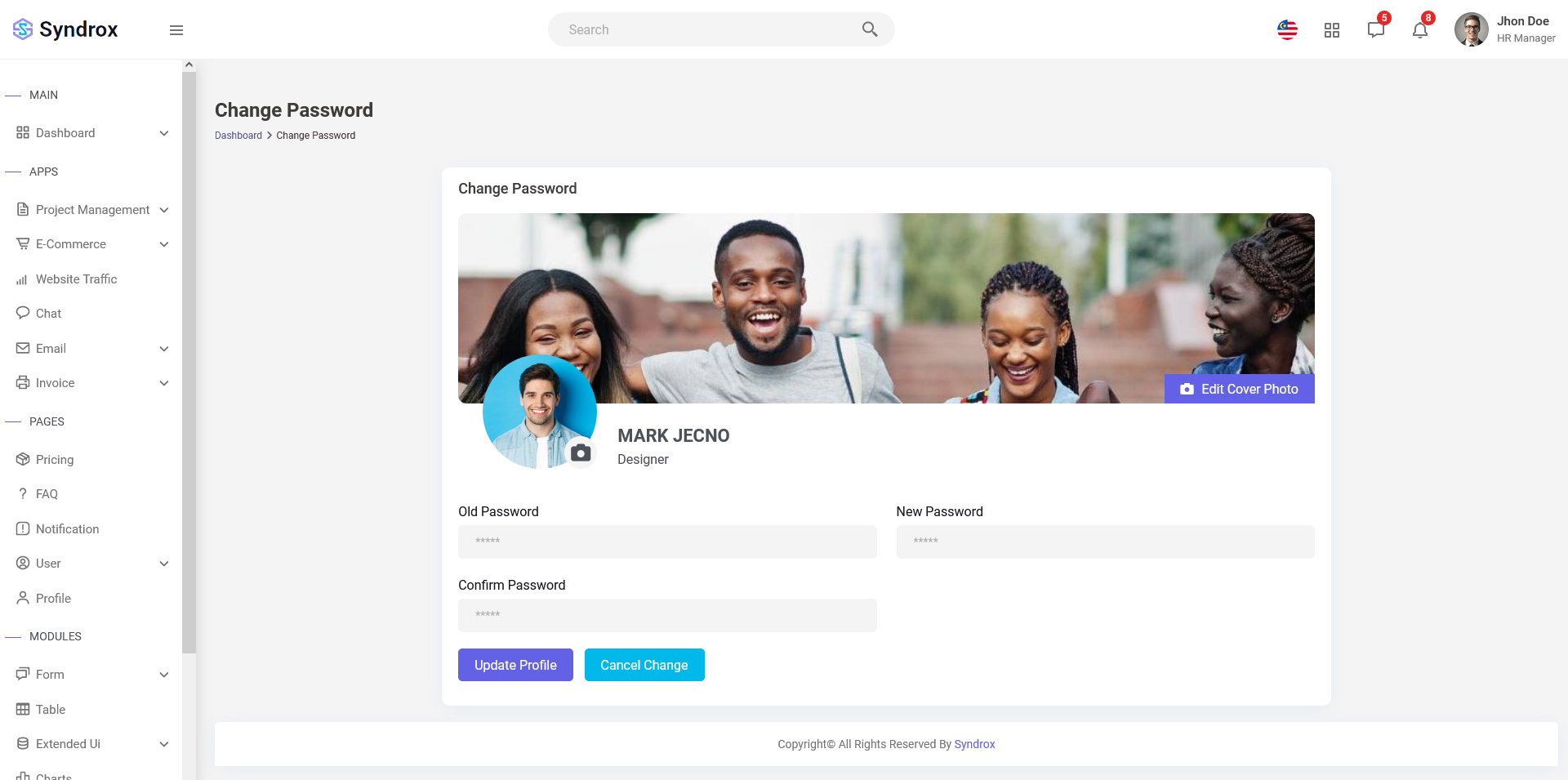Viewport: 1568px width, 780px height.
Task: Focus the Old Password input field
Action: (x=667, y=542)
